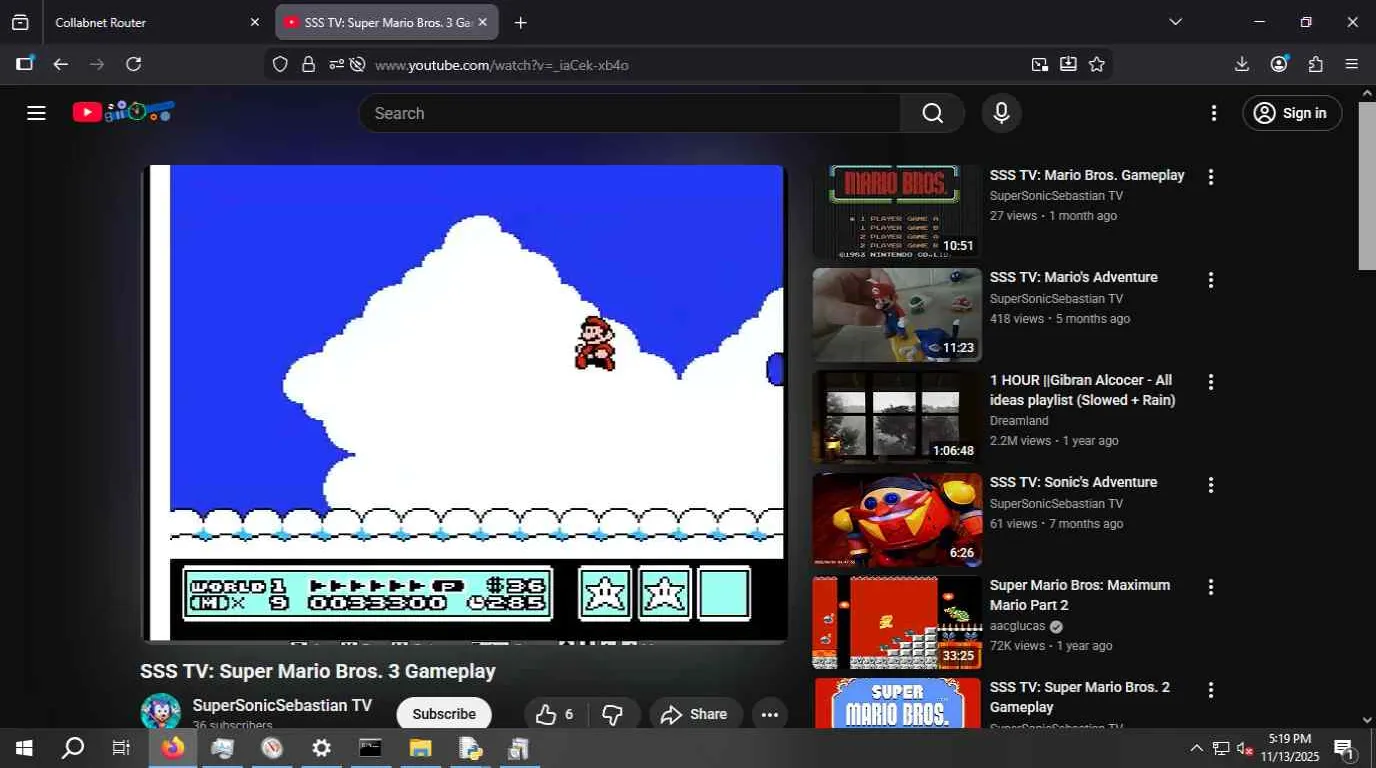
Task: Open the Sonic's Adventure video thumbnail
Action: pos(896,520)
